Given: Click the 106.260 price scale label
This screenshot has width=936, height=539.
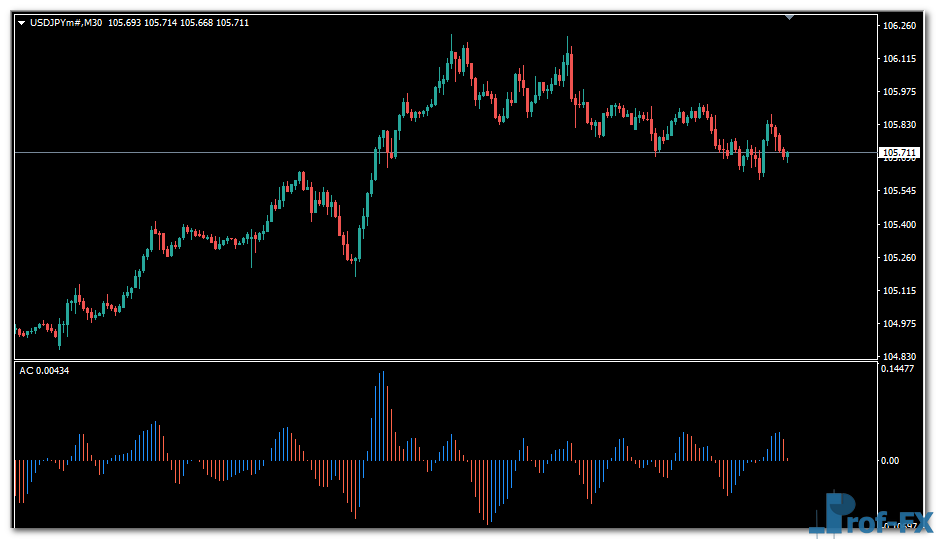Looking at the screenshot, I should [900, 26].
